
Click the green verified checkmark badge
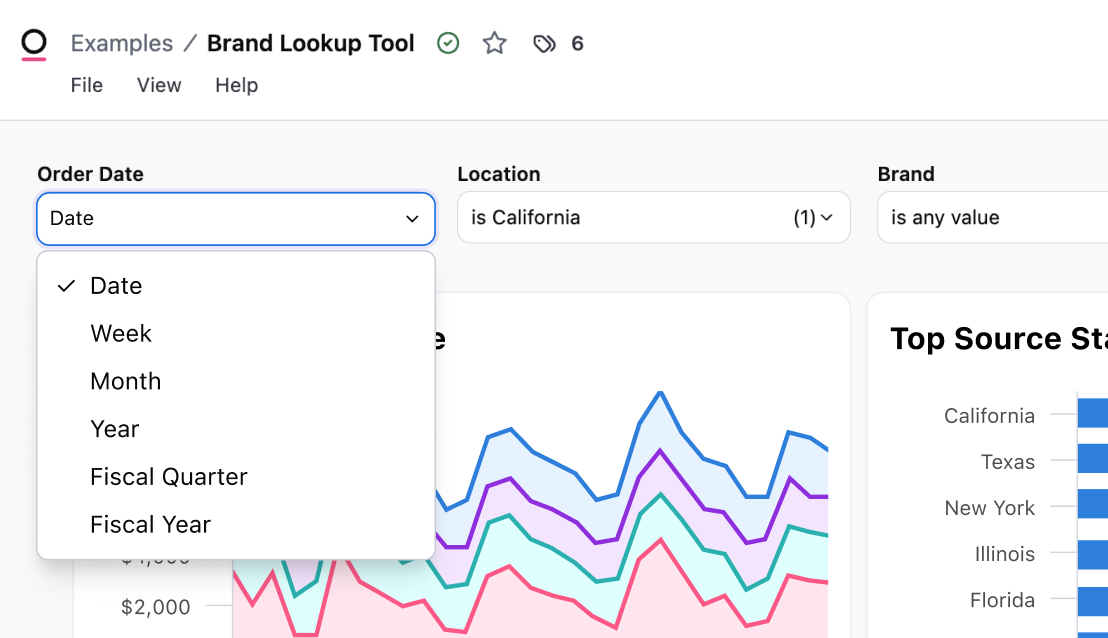(447, 43)
